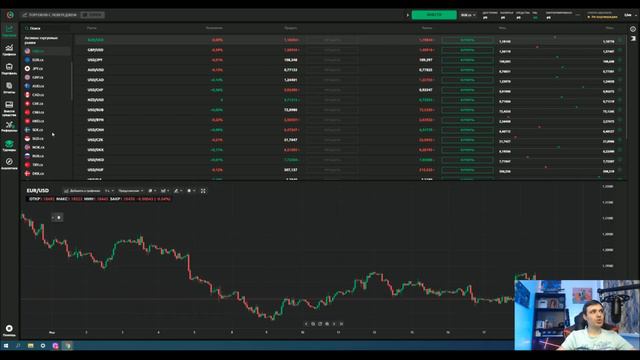Click the presenter webcam thumbnail
Viewport: 640px width, 360px height.
click(577, 315)
